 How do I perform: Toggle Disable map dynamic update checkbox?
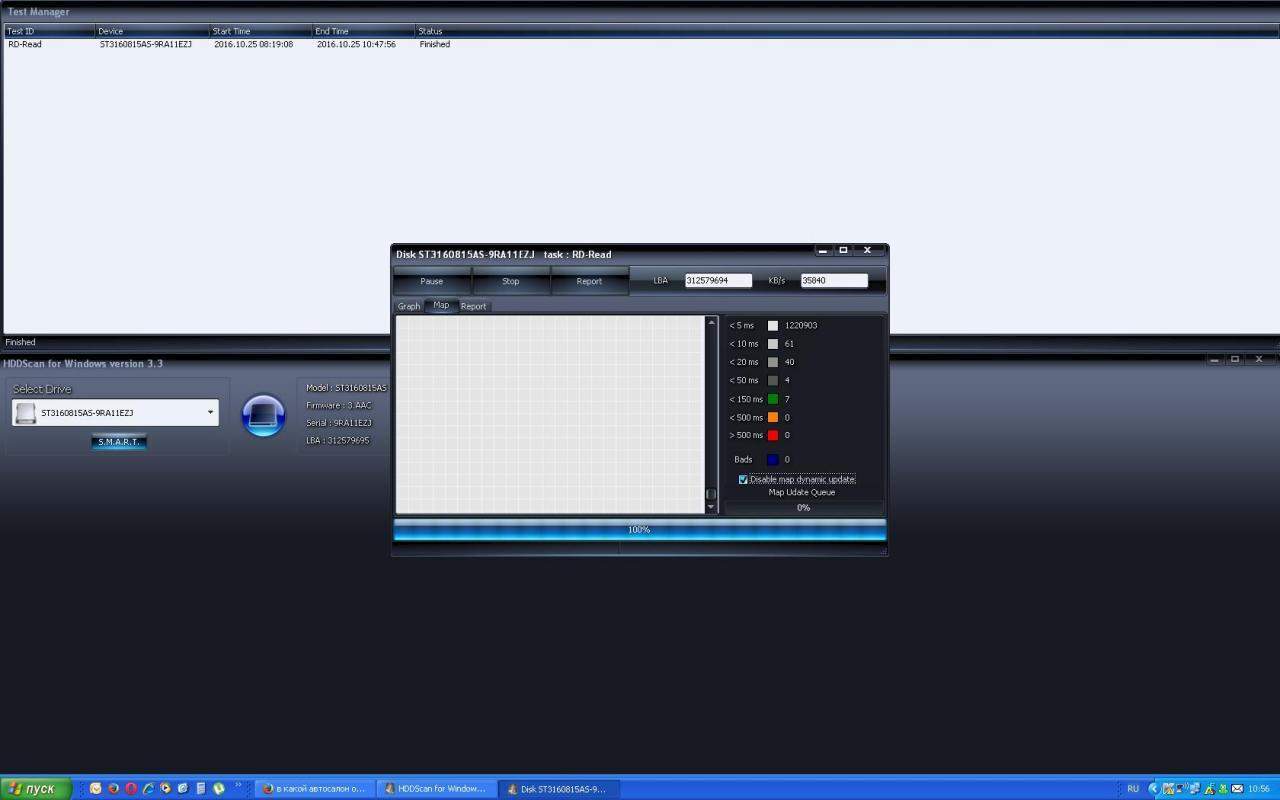click(x=743, y=480)
